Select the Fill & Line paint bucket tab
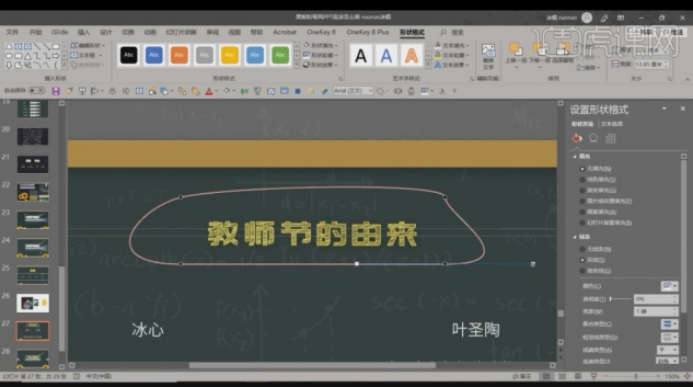 [577, 138]
